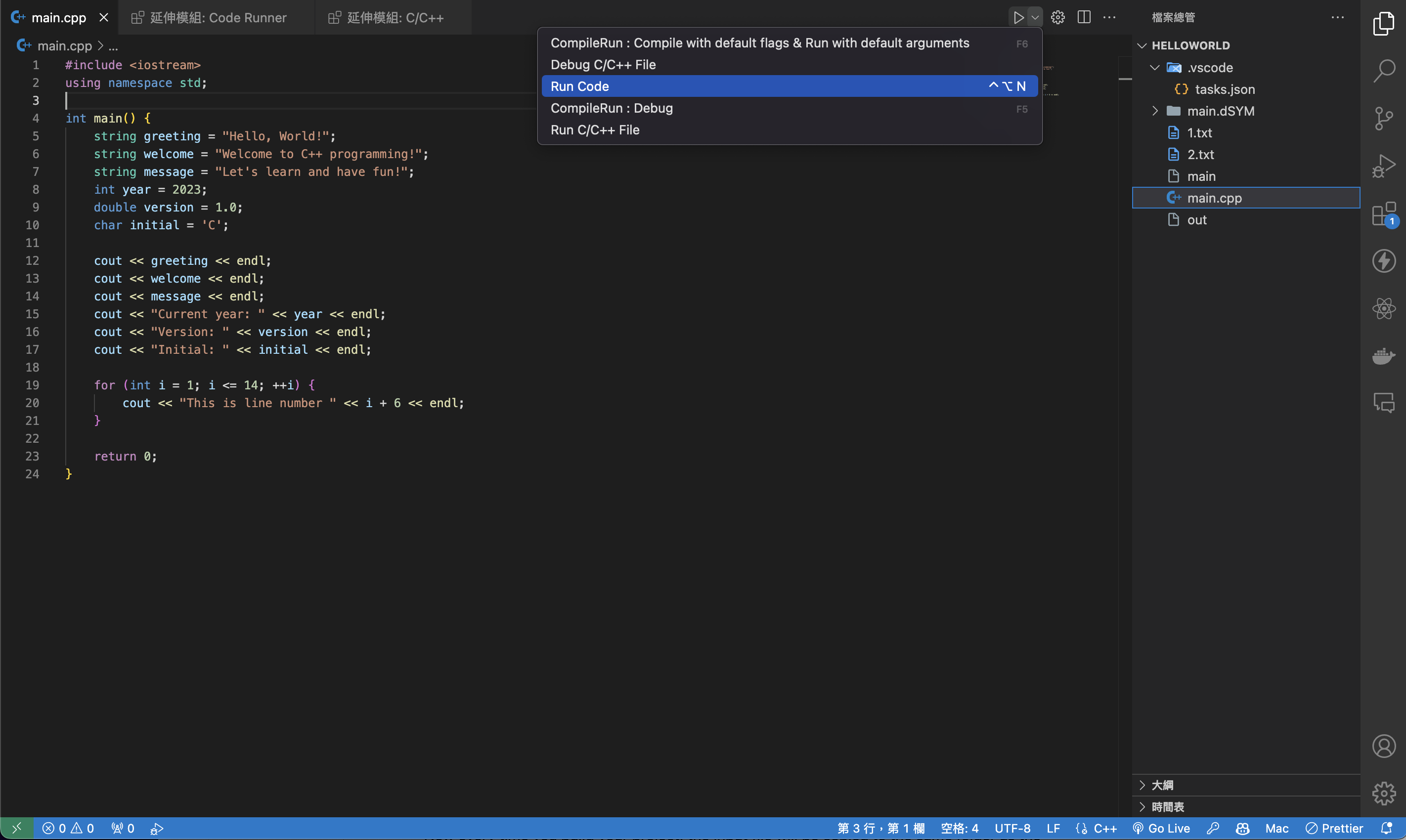Click the Run play button in editor toolbar
1406x840 pixels.
tap(1018, 18)
